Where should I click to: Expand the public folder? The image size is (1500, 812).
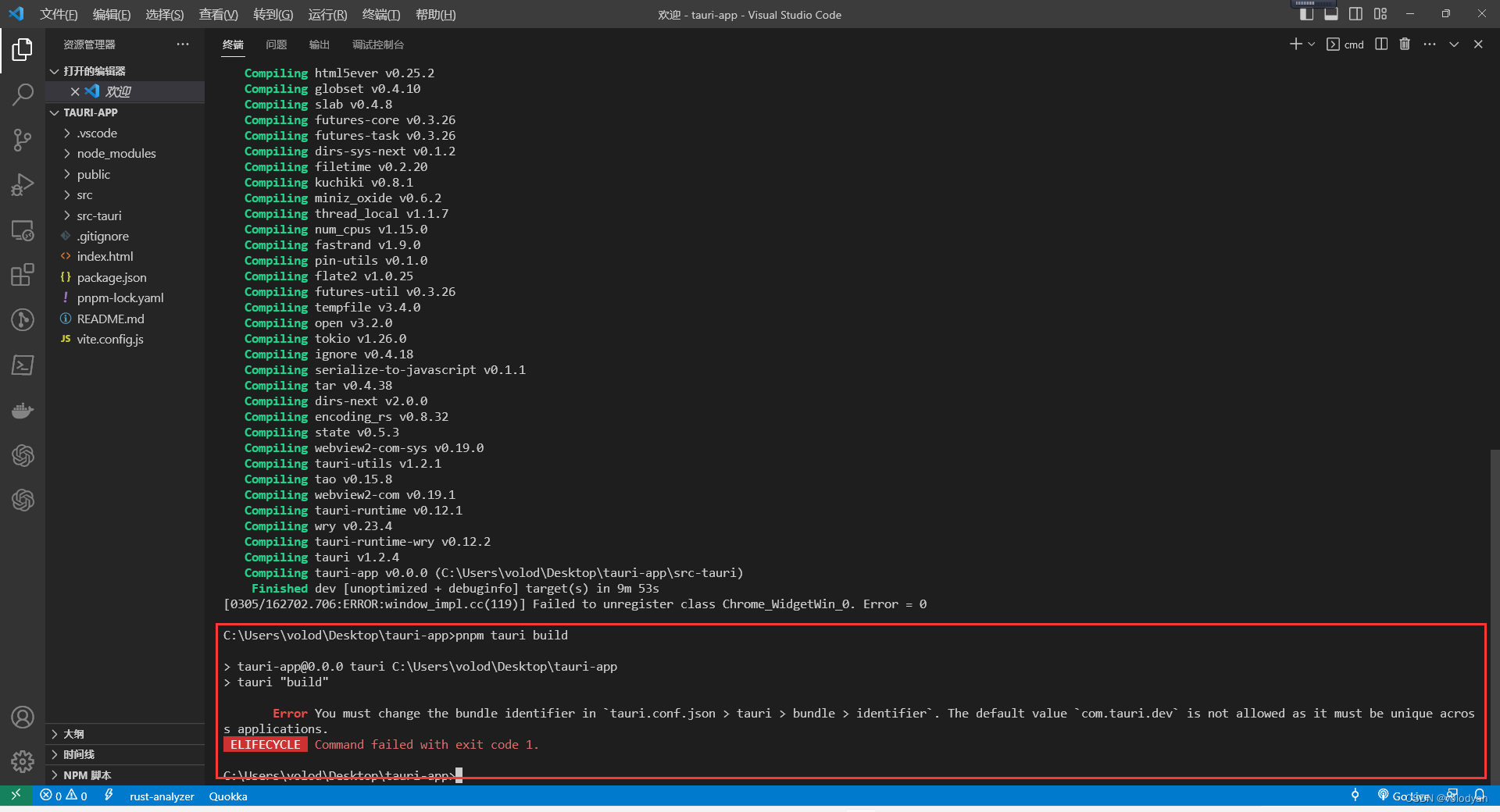pyautogui.click(x=125, y=175)
